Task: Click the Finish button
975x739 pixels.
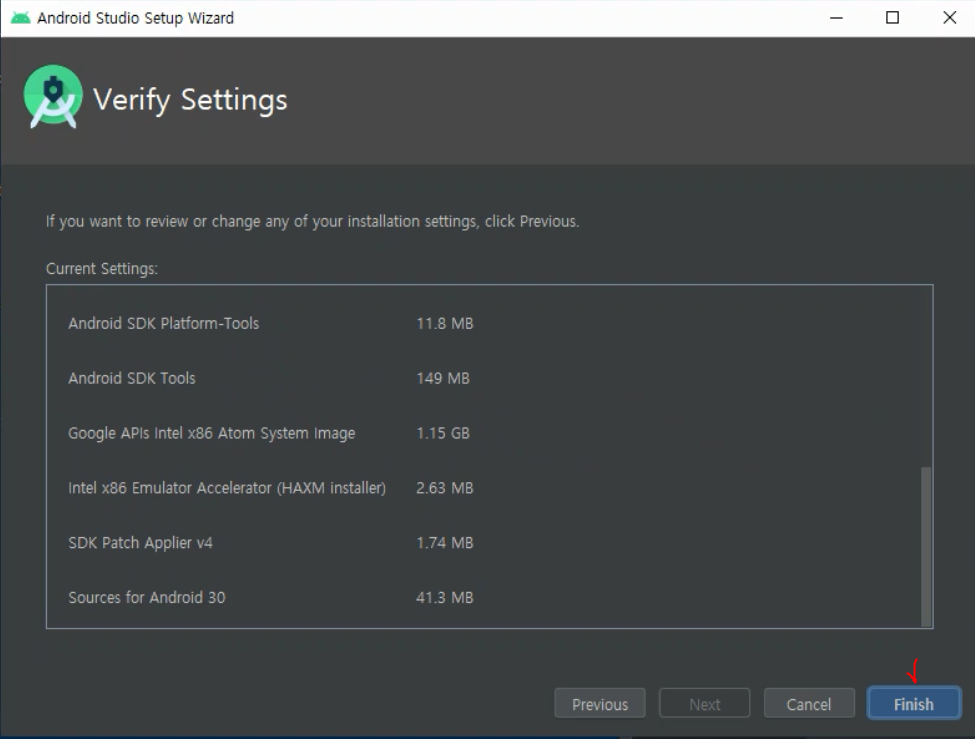Action: pos(913,704)
